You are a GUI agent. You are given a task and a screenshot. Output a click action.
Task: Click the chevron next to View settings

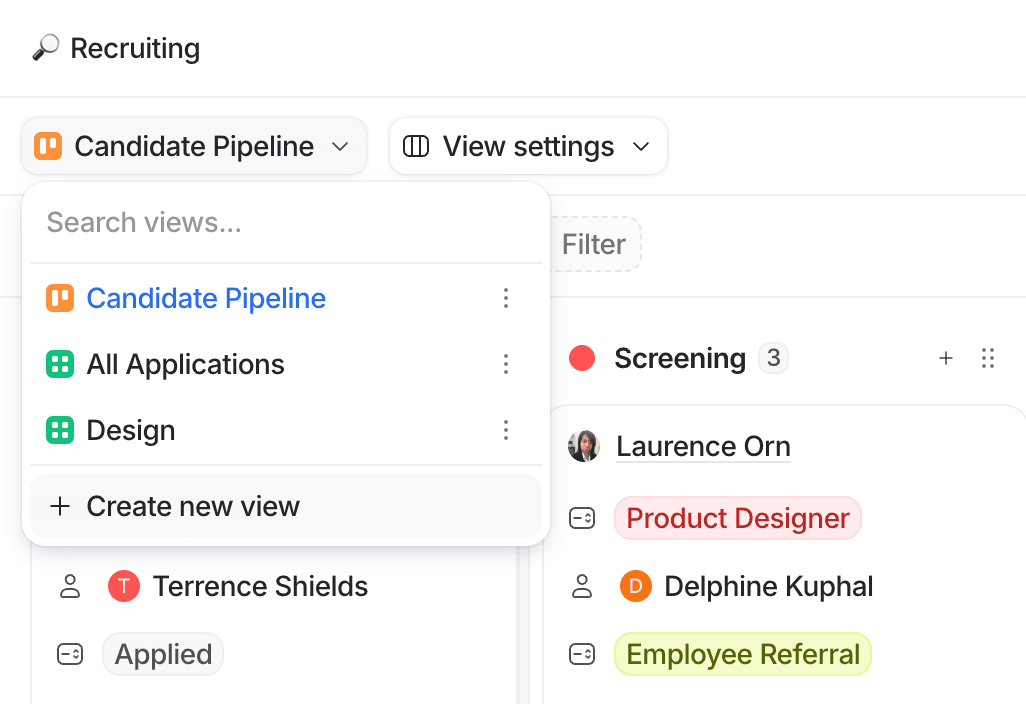pyautogui.click(x=641, y=147)
